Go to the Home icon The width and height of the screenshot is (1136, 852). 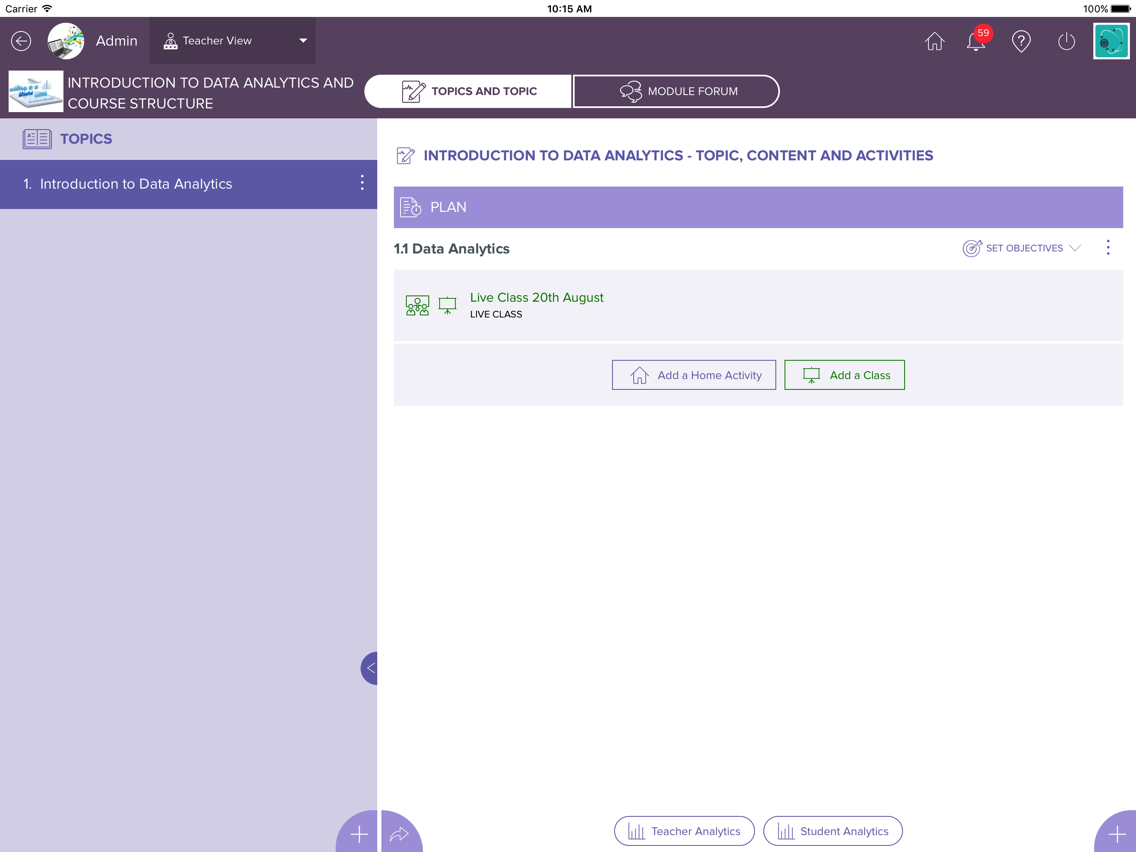click(x=935, y=41)
